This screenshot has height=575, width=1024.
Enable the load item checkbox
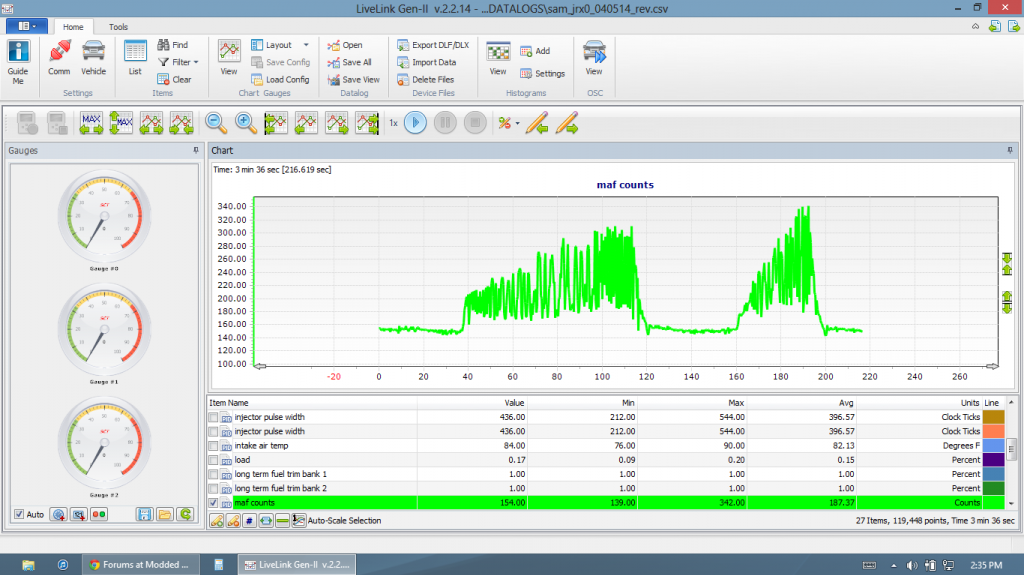[x=213, y=460]
